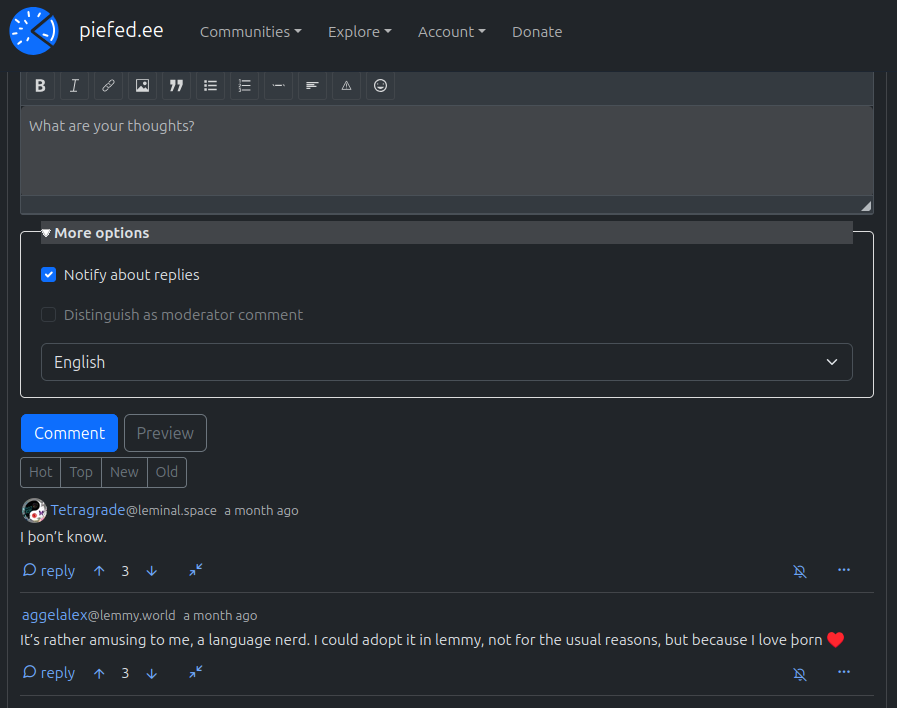Open the emoji picker in the toolbar
Screen dimensions: 897x708
coord(380,86)
